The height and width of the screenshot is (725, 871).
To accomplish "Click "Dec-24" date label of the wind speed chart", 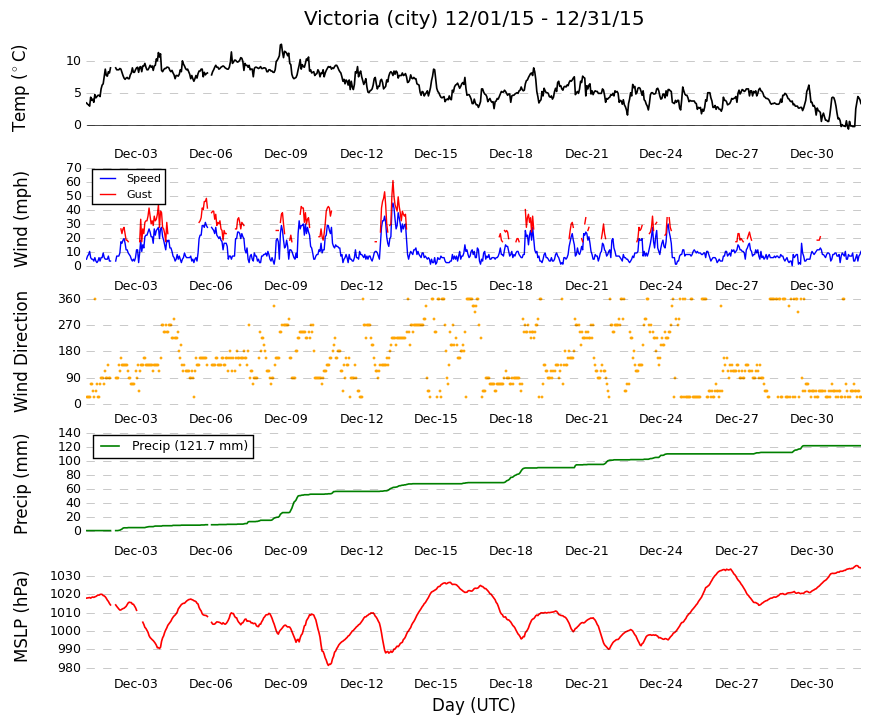I will click(660, 286).
